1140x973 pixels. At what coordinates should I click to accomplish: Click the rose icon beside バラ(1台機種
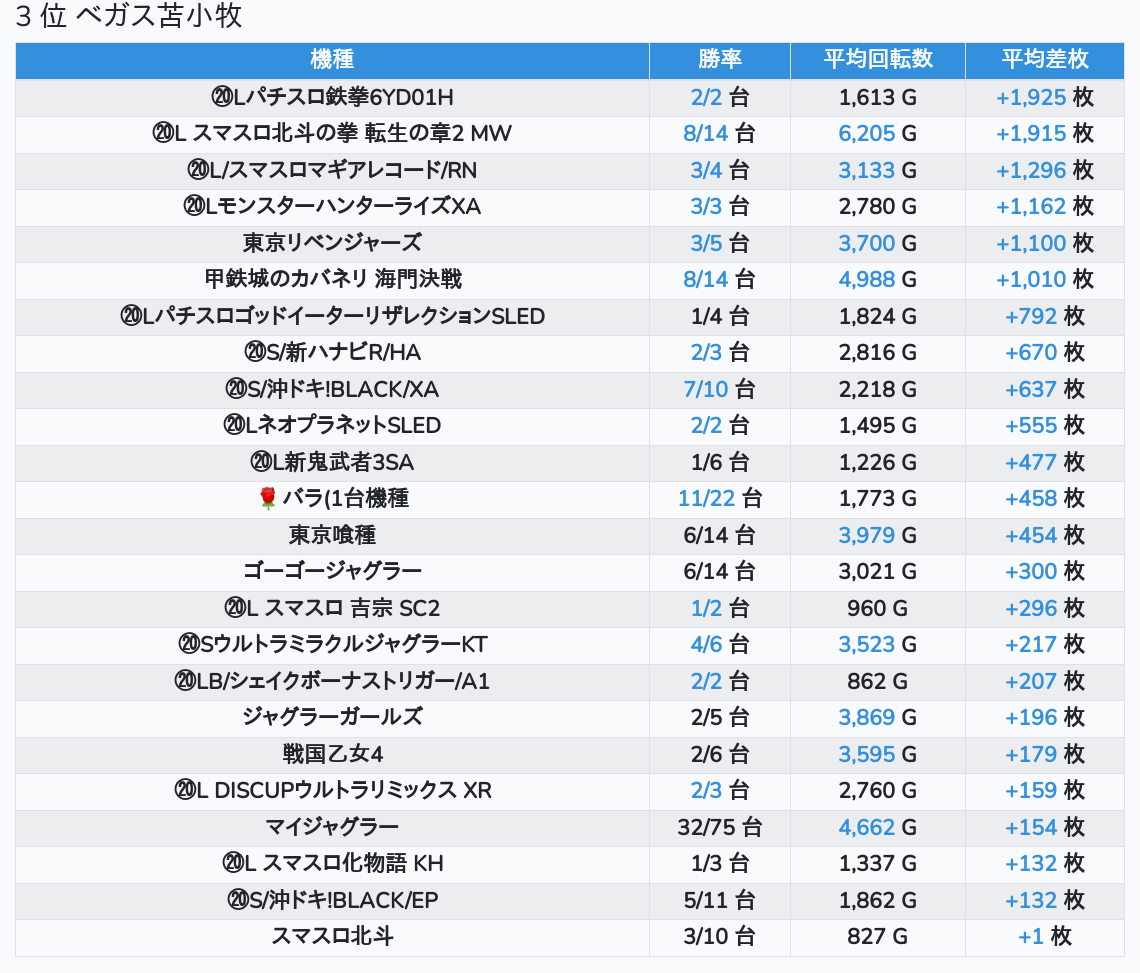267,498
